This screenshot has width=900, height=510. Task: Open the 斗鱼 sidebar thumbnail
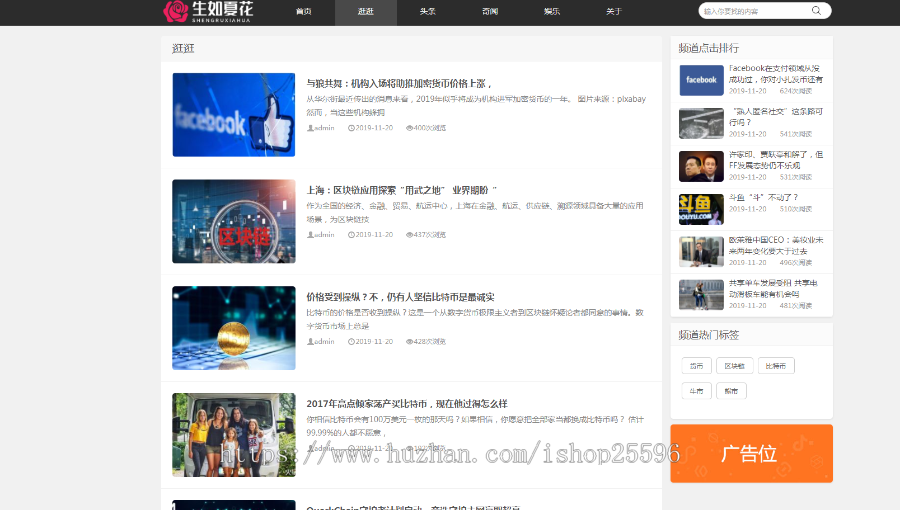[701, 209]
